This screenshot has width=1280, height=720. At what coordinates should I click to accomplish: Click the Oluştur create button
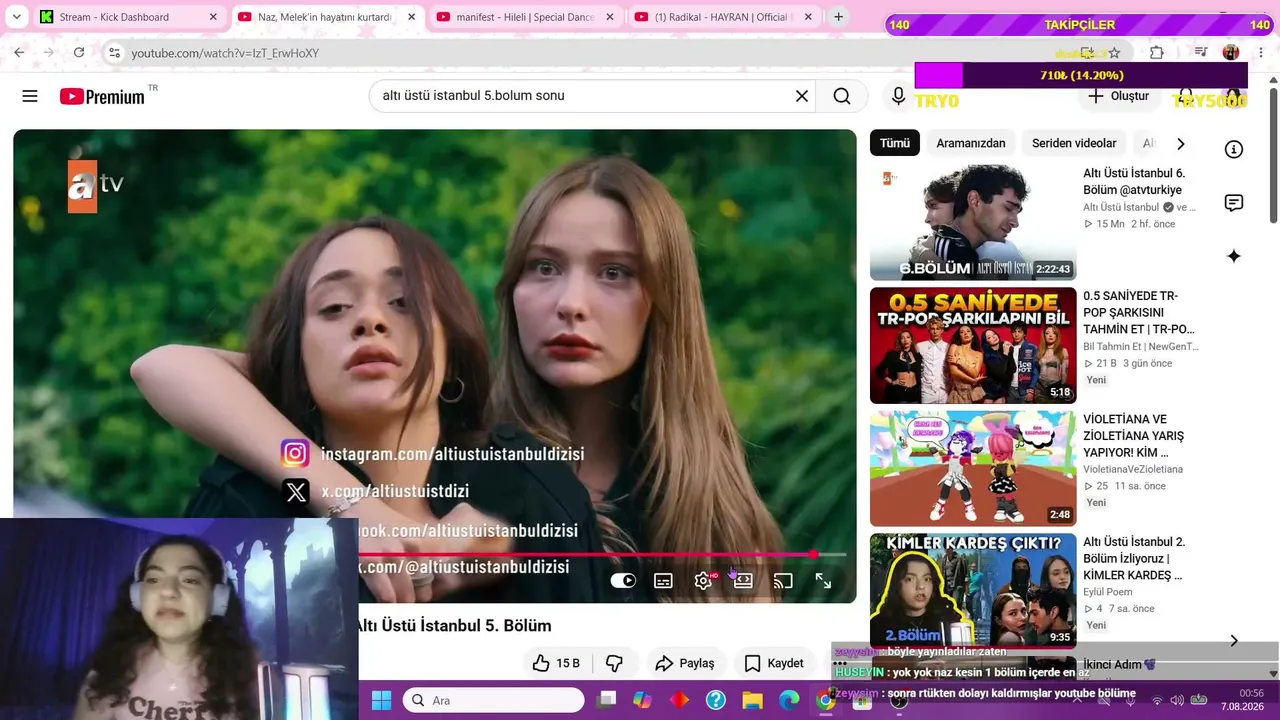(x=1119, y=96)
